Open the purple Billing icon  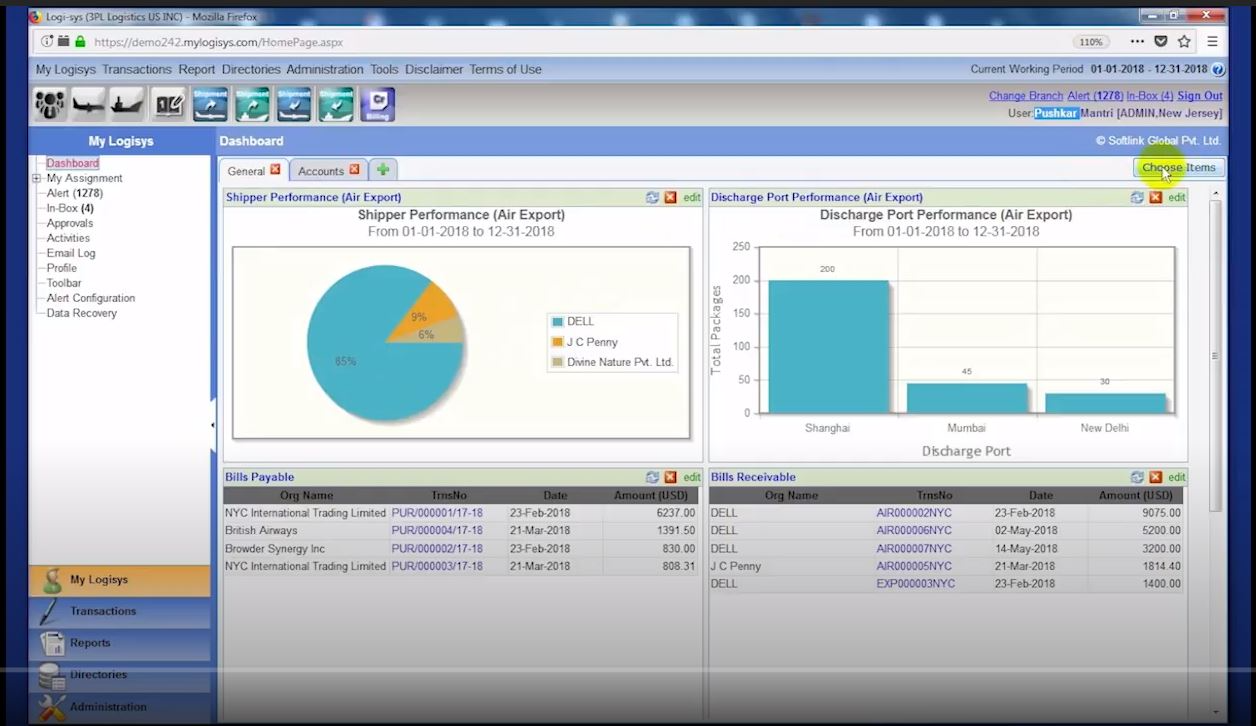[377, 103]
